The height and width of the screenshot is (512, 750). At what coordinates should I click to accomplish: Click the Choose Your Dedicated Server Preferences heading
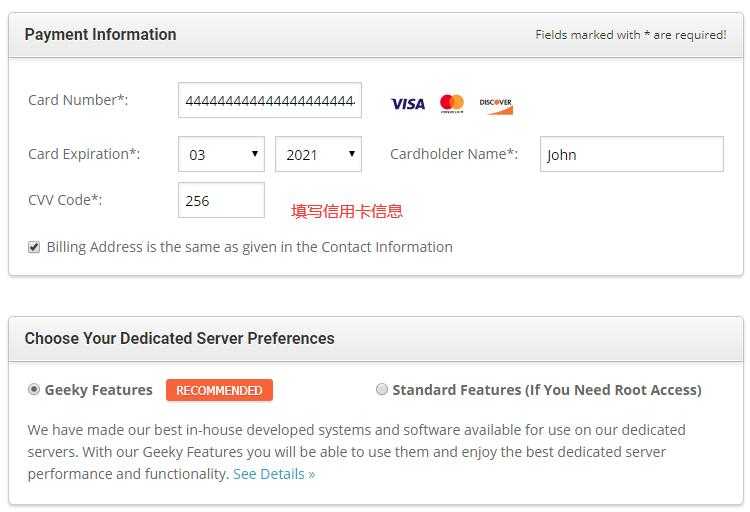coord(179,338)
